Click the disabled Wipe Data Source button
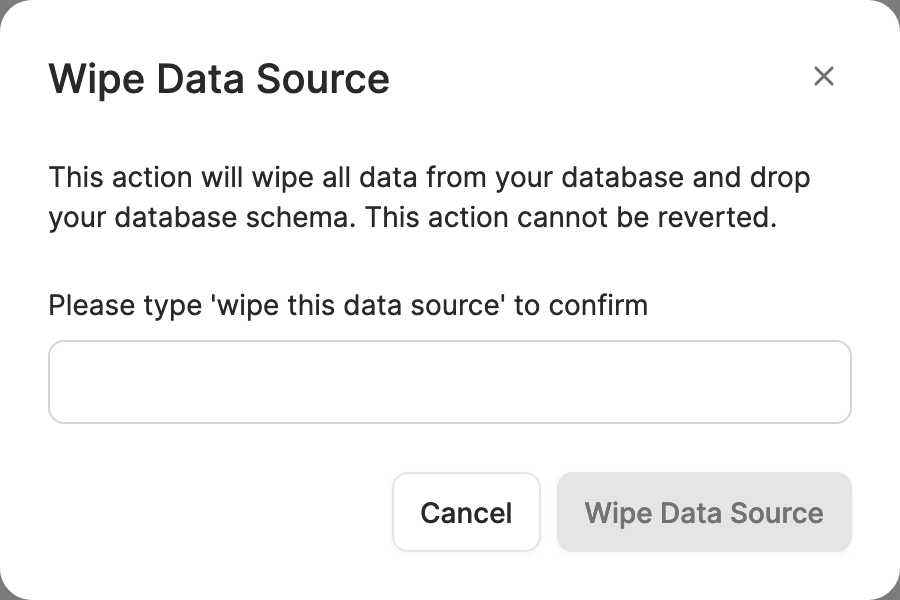900x600 pixels. pos(704,512)
